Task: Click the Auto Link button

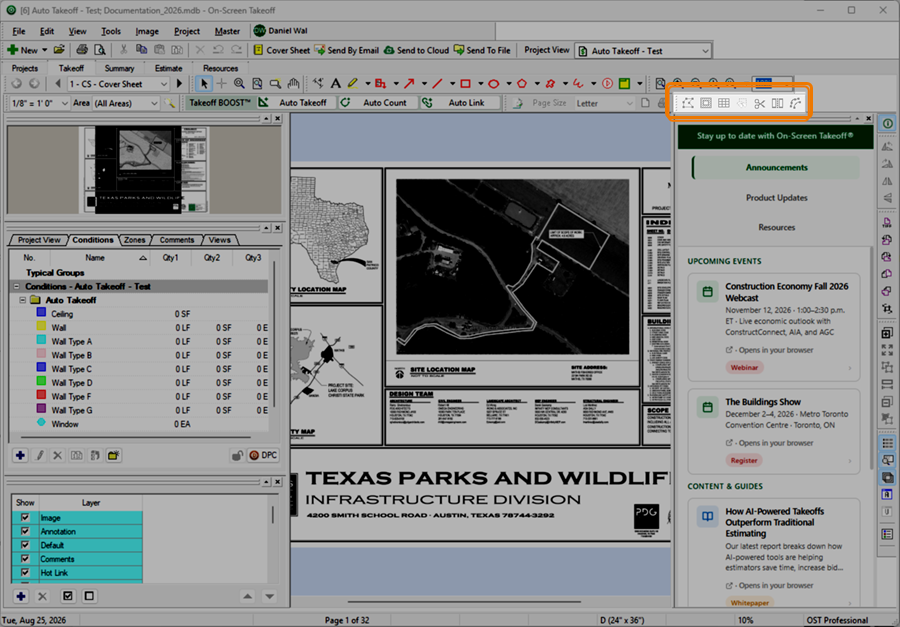Action: pyautogui.click(x=459, y=103)
